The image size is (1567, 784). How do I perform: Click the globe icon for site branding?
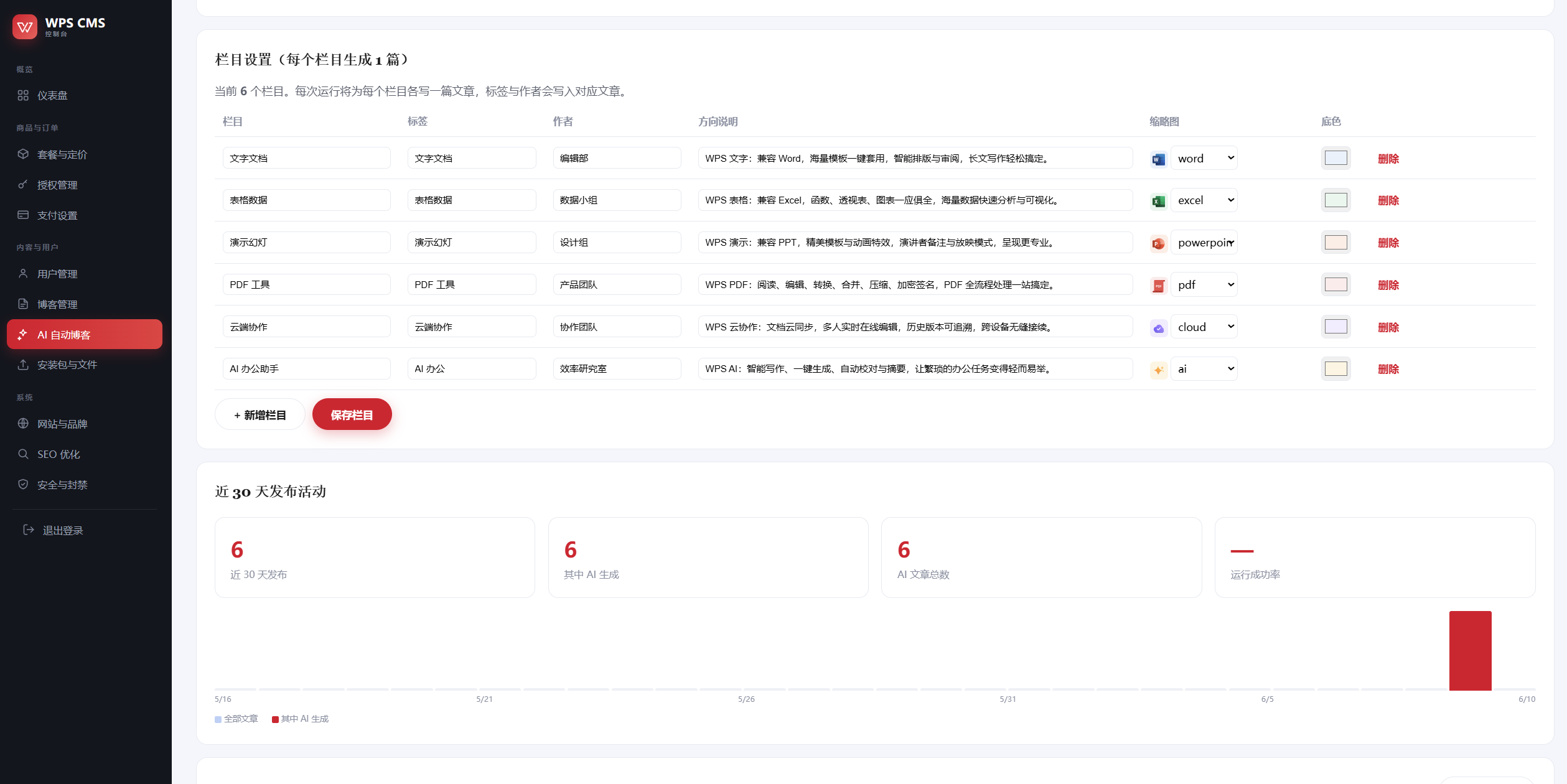click(x=23, y=423)
